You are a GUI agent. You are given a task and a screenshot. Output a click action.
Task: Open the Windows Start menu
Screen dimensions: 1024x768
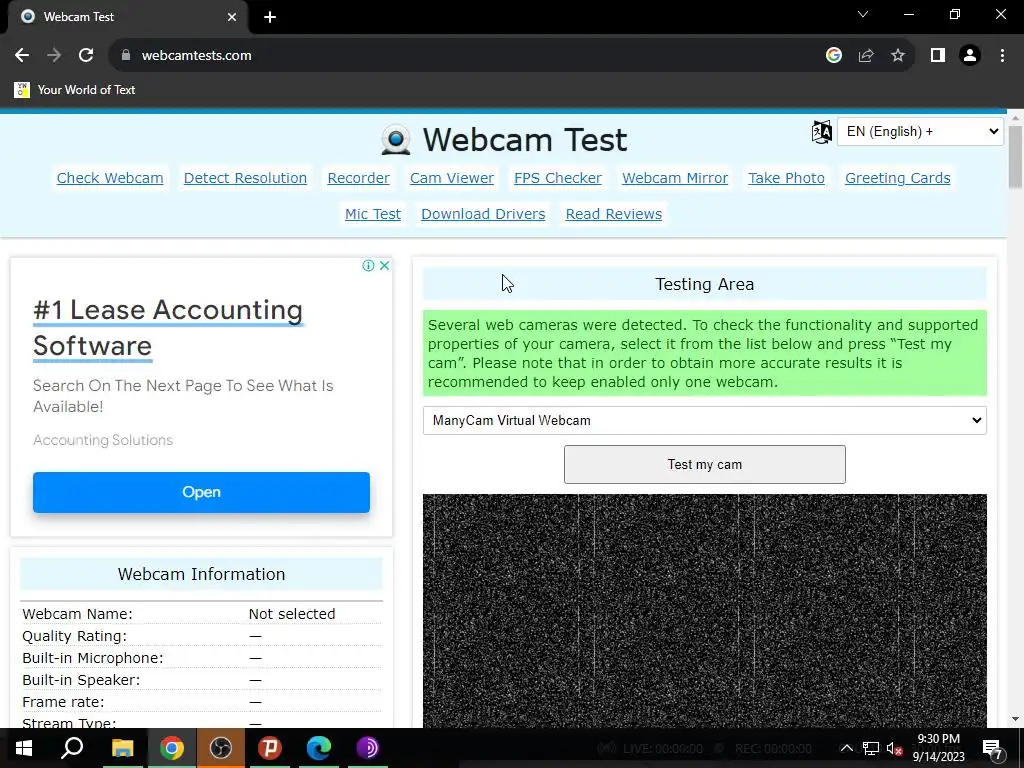click(24, 748)
